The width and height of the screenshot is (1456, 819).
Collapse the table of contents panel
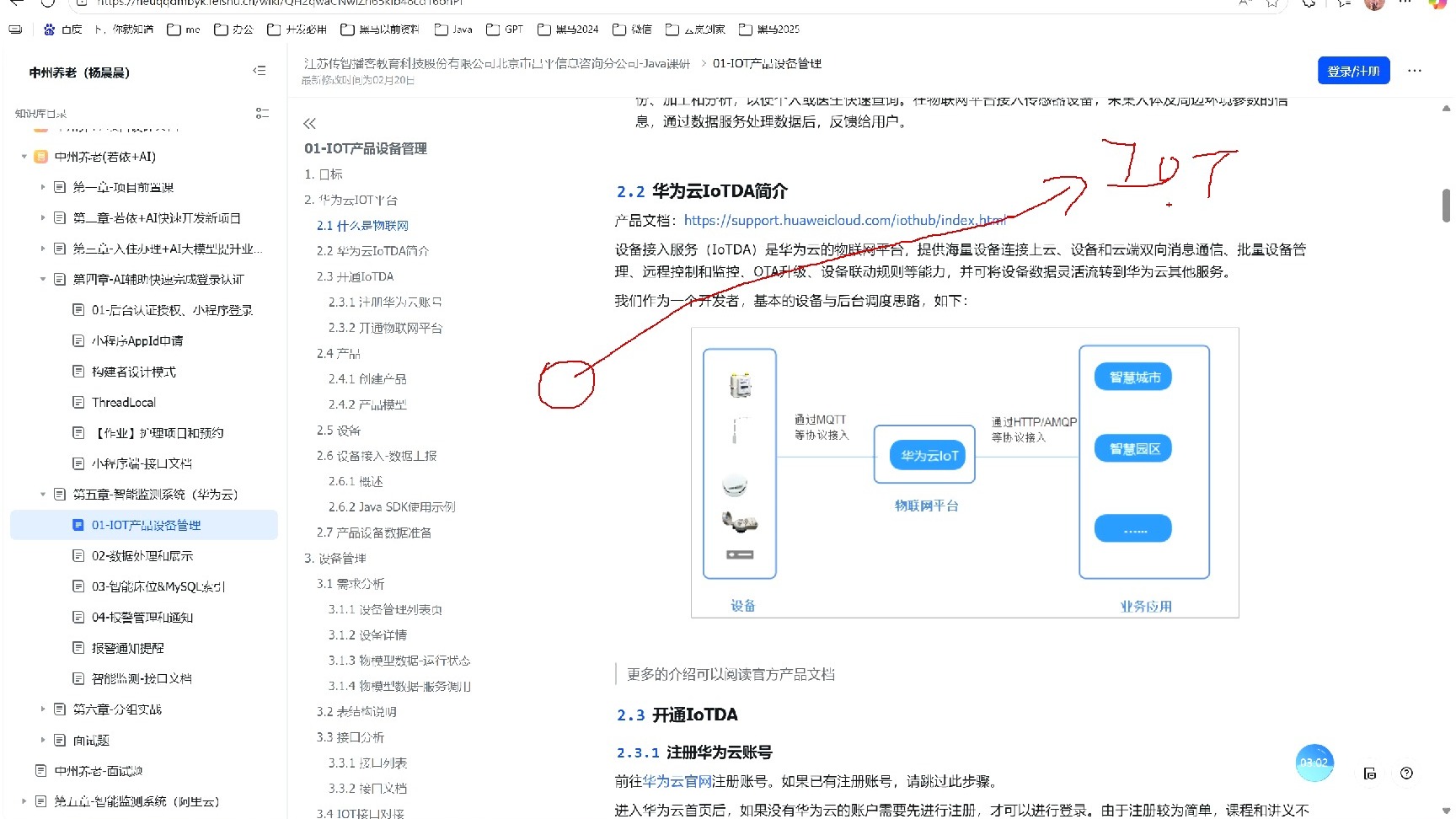[x=309, y=123]
